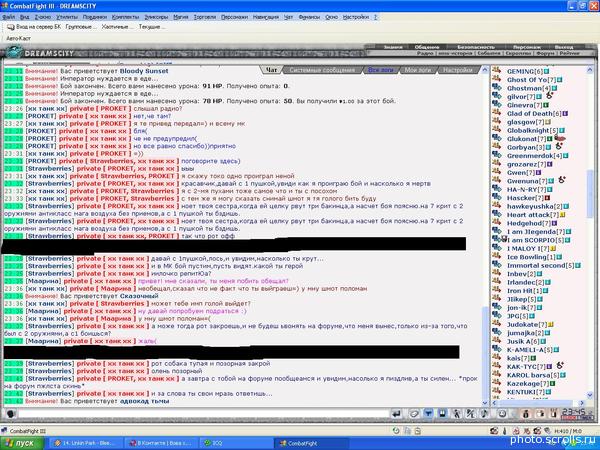Viewport: 600px width, 450px height.
Task: Open the Магия menu
Action: 181,17
